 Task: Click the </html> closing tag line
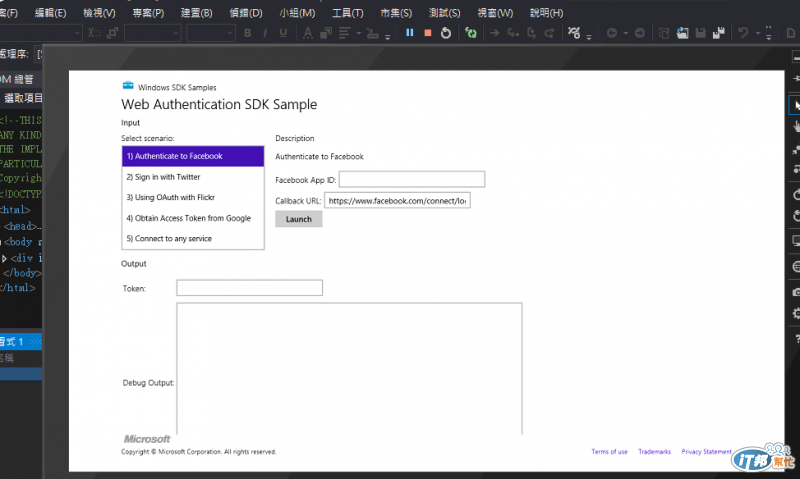pyautogui.click(x=18, y=288)
